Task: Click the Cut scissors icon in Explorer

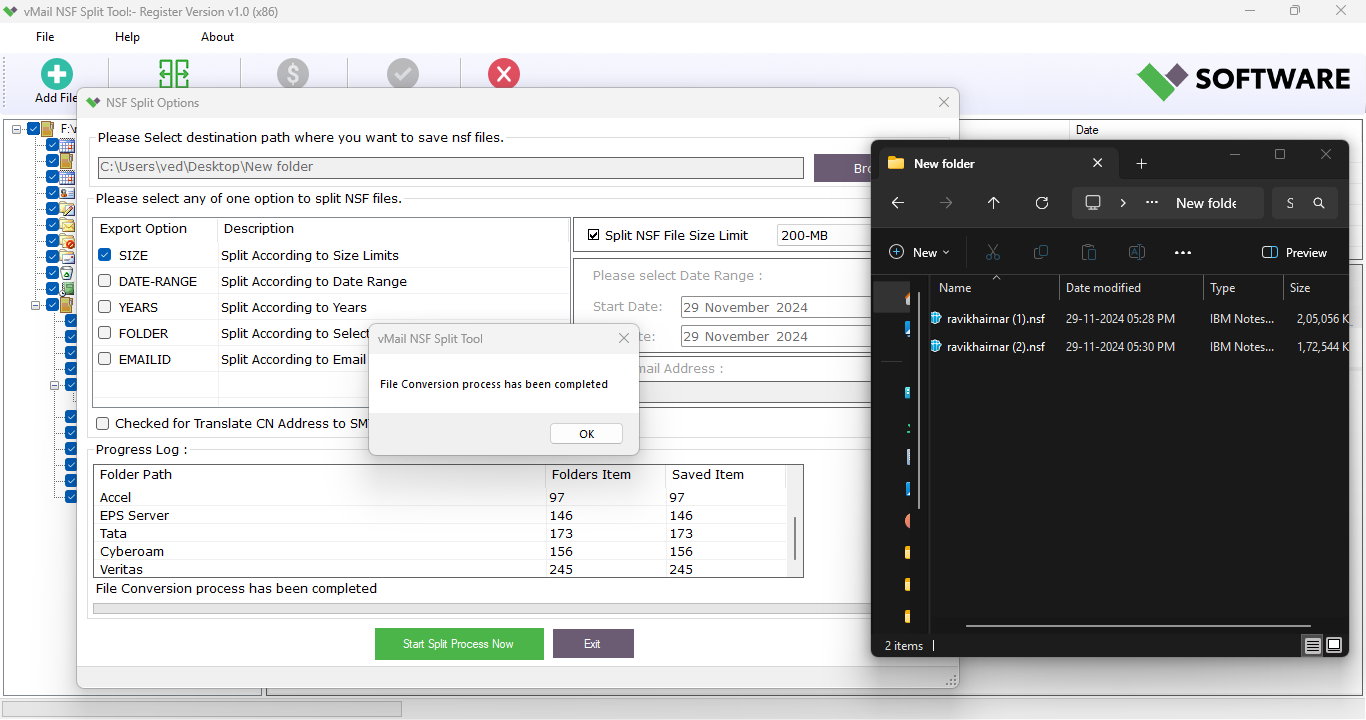Action: point(992,253)
